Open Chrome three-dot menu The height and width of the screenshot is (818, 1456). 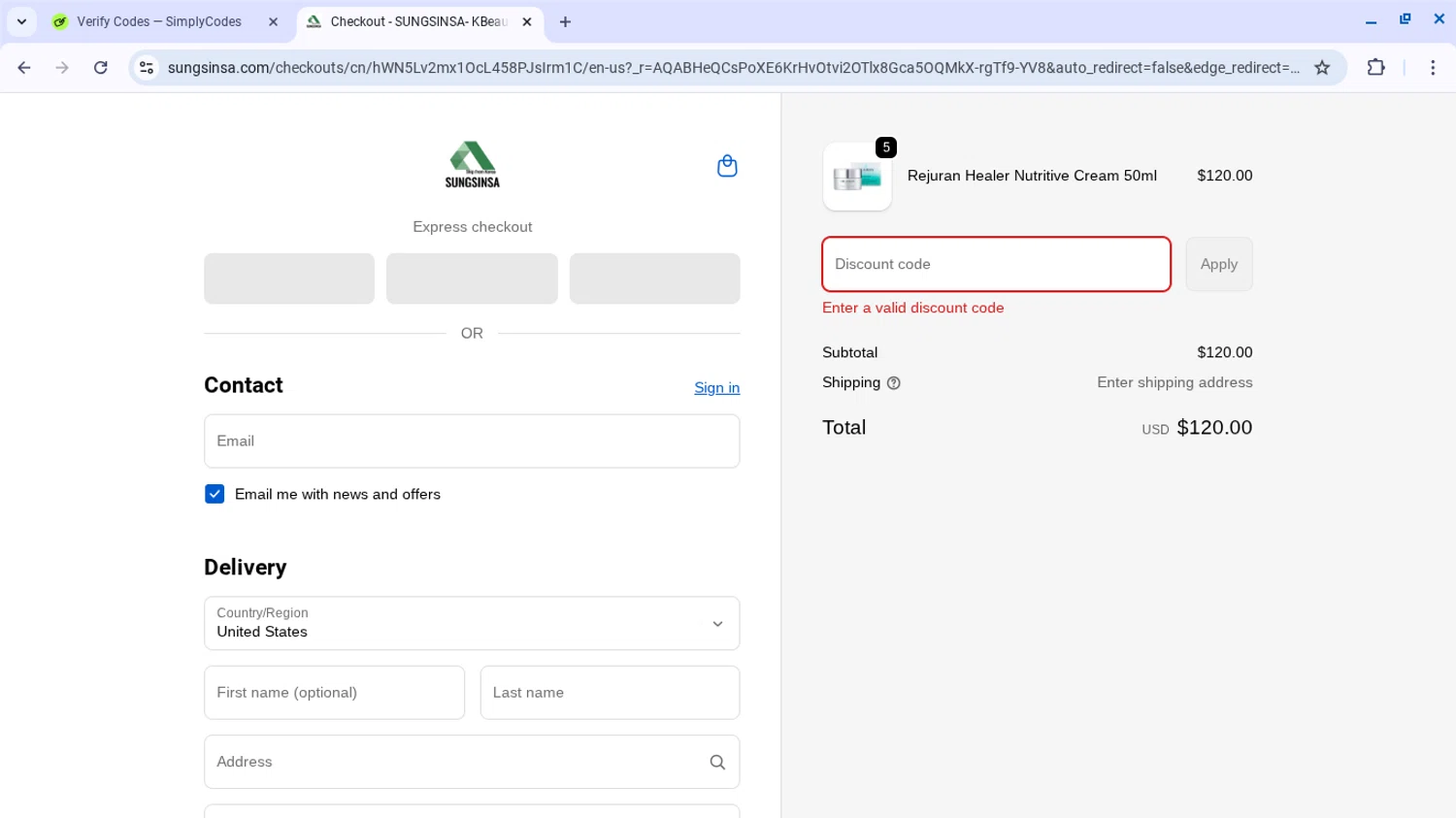coord(1433,67)
